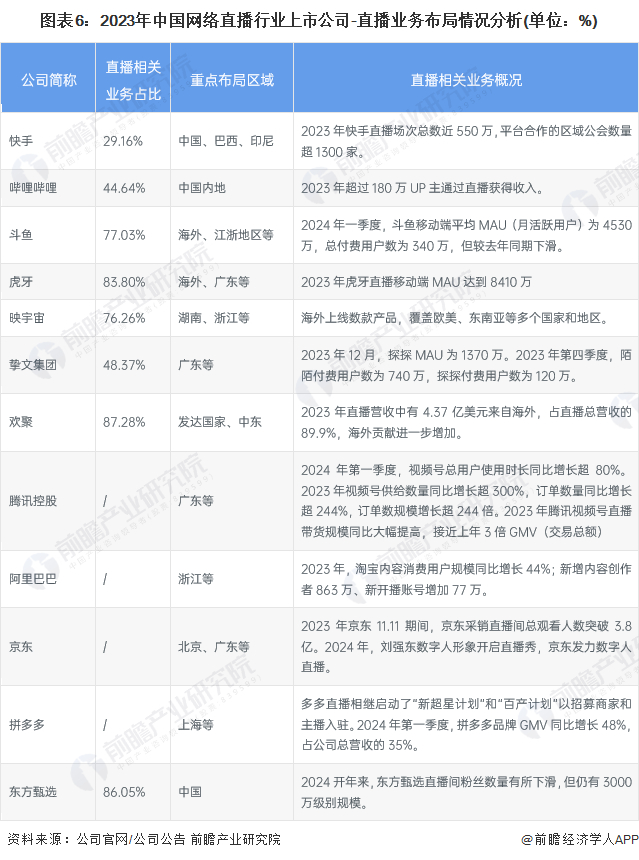
Task: Click the company name 京东
Action: pyautogui.click(x=21, y=647)
